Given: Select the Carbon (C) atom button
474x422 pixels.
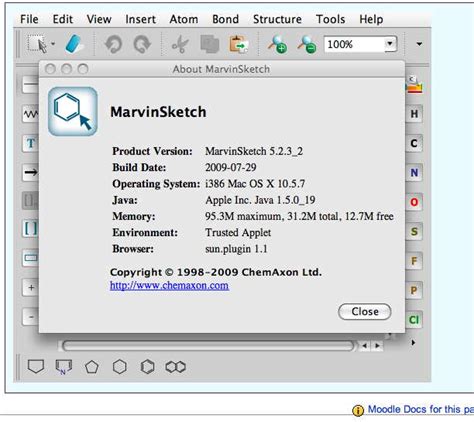Looking at the screenshot, I should coord(414,143).
